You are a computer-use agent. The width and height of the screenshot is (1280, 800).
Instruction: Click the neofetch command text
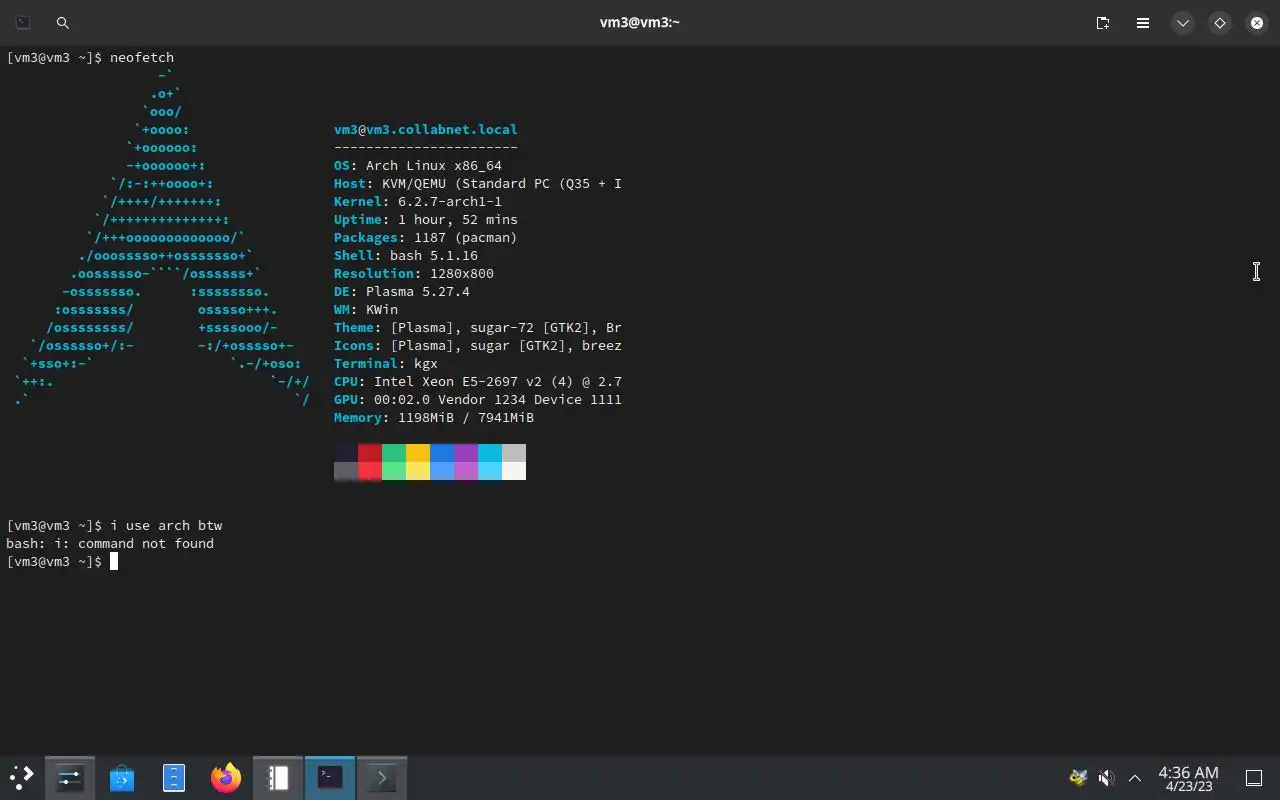pos(142,57)
